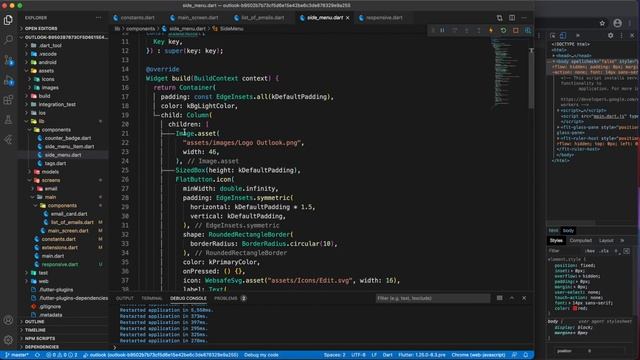Open tags.dart in explorer
Viewport: 640px width, 360px height.
[56, 163]
